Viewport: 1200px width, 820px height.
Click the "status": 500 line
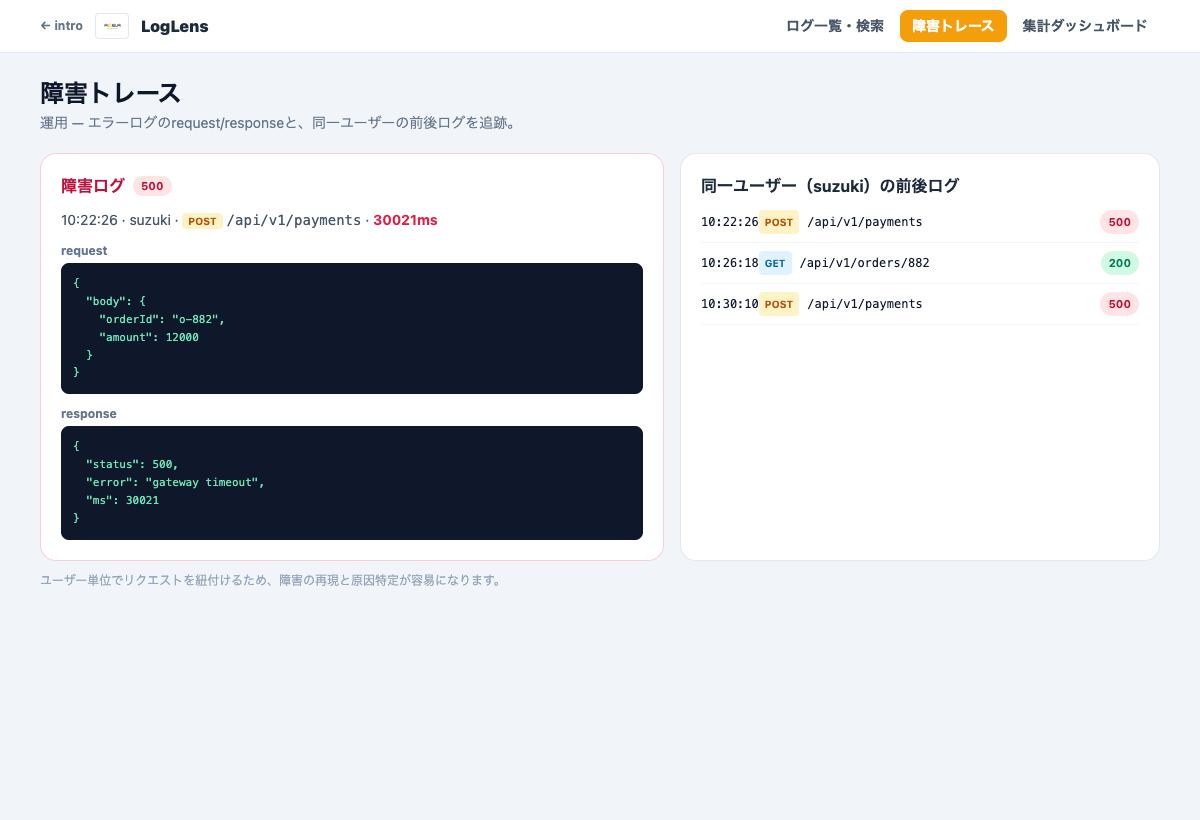pyautogui.click(x=132, y=464)
